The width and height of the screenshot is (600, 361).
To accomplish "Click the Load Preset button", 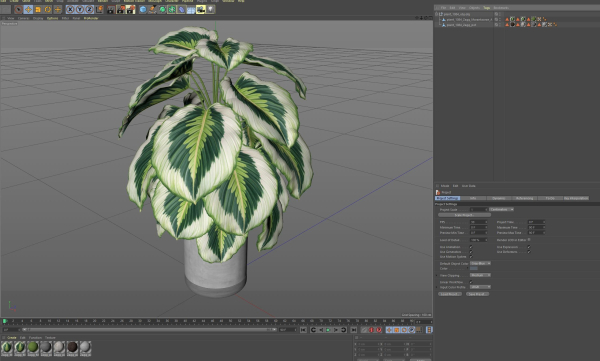I will 450,294.
